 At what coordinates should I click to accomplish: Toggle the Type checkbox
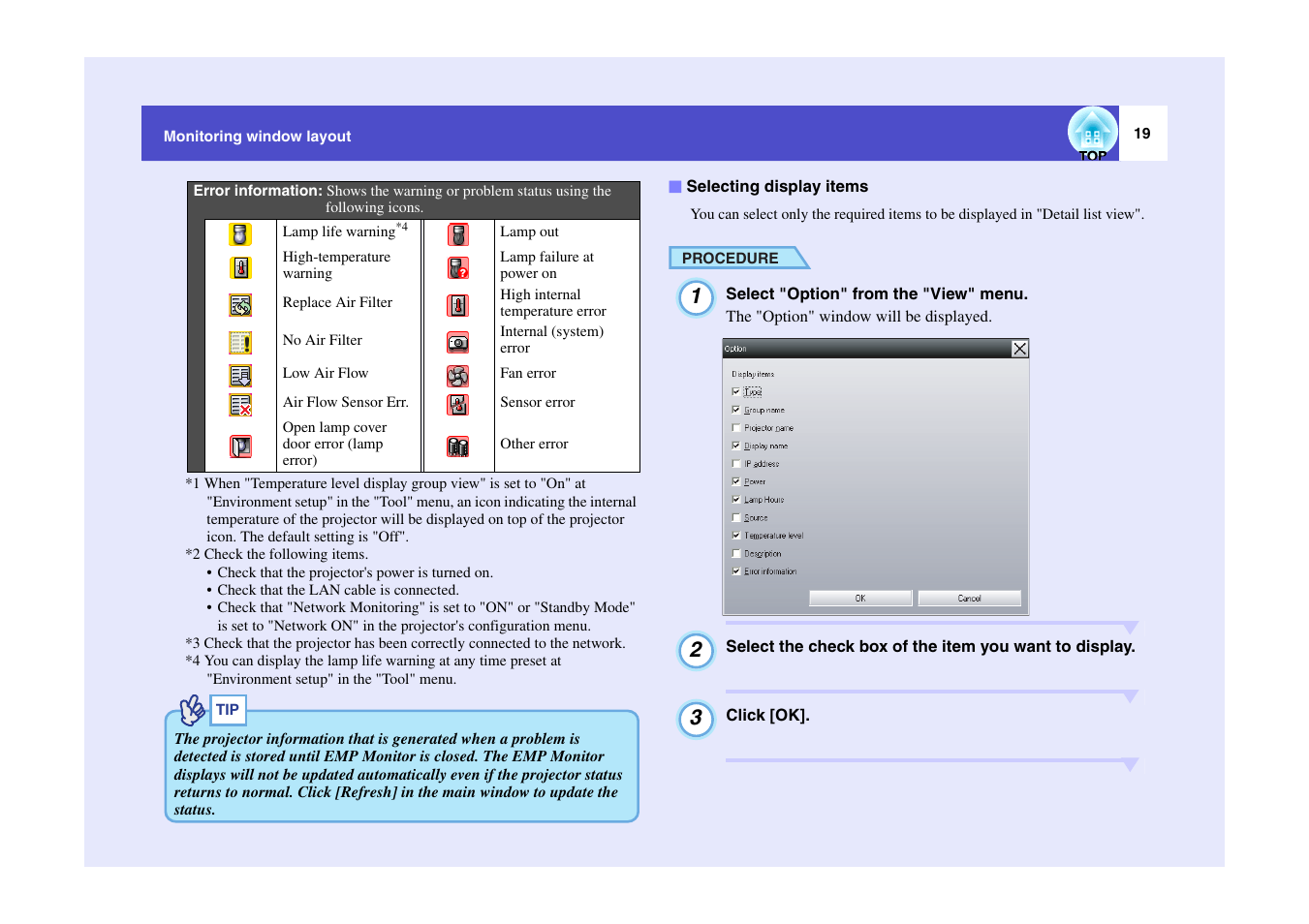click(736, 391)
